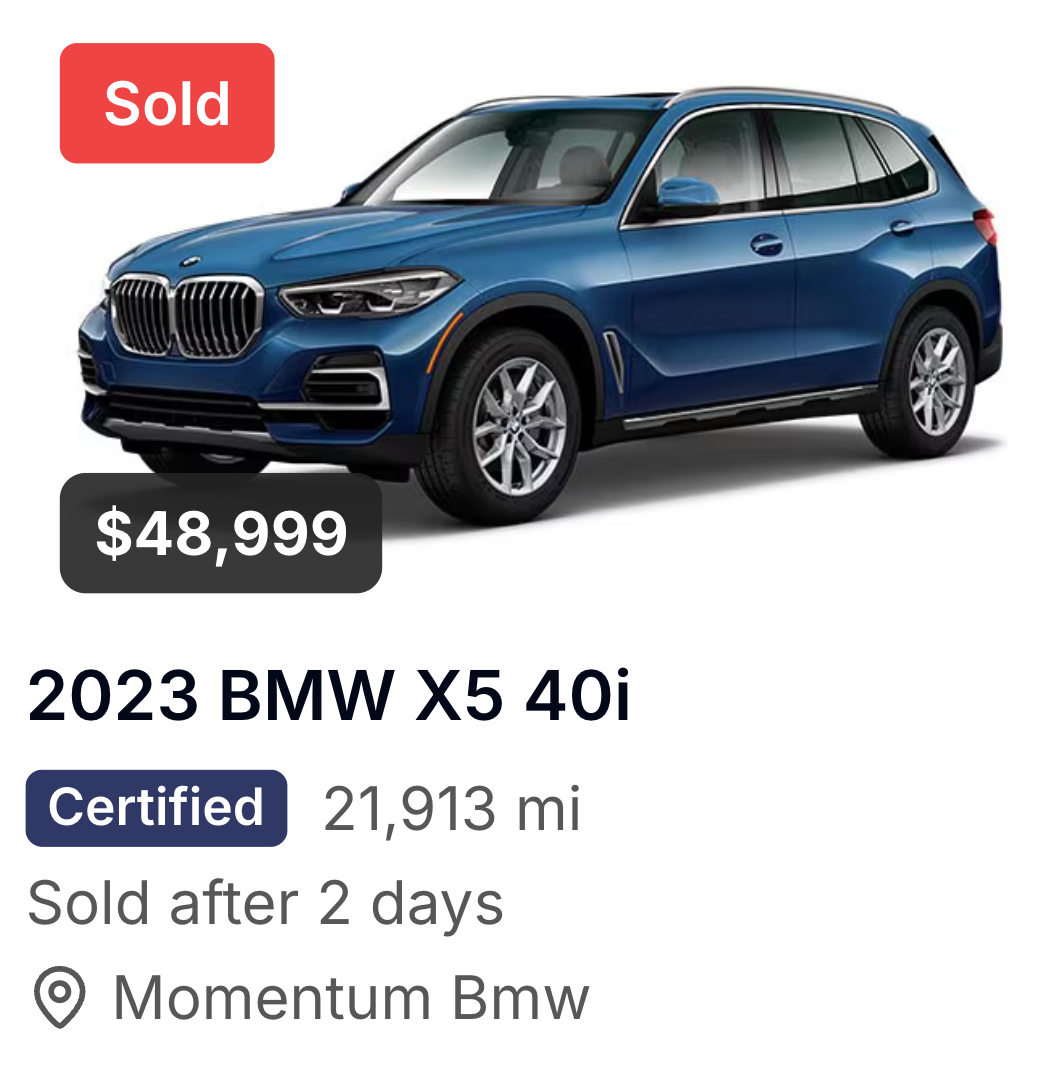This screenshot has height=1070, width=1054.
Task: Click the car's front kidney grille
Action: (186, 316)
